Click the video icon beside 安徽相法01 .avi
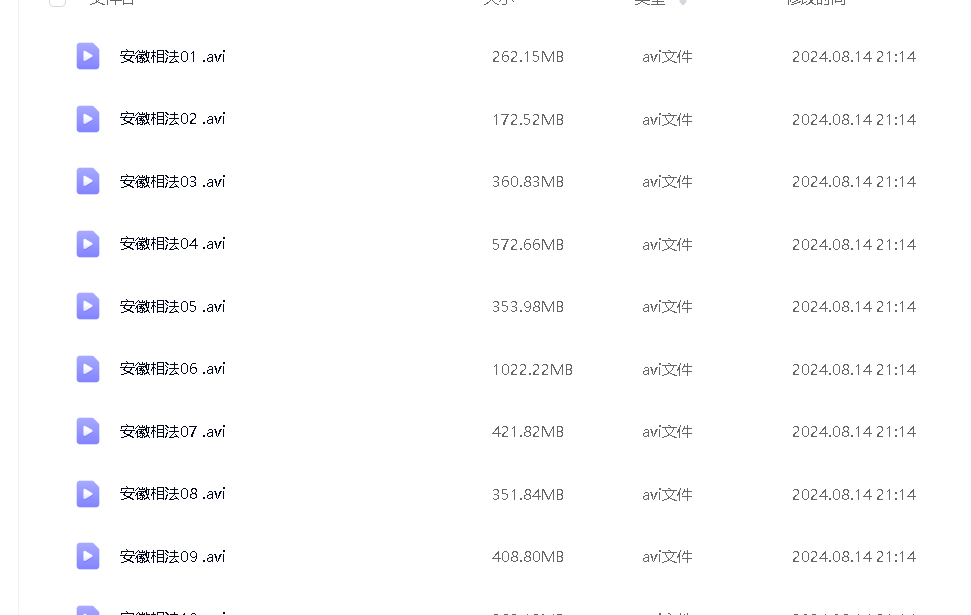The width and height of the screenshot is (971, 615). click(88, 56)
